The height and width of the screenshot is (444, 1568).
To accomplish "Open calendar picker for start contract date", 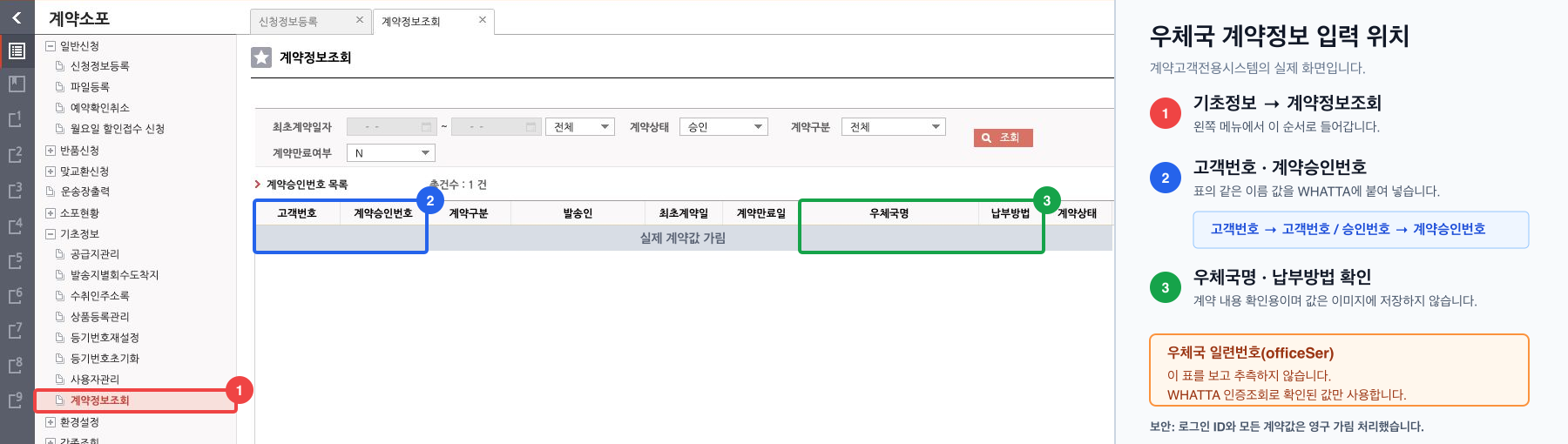I will pyautogui.click(x=426, y=127).
